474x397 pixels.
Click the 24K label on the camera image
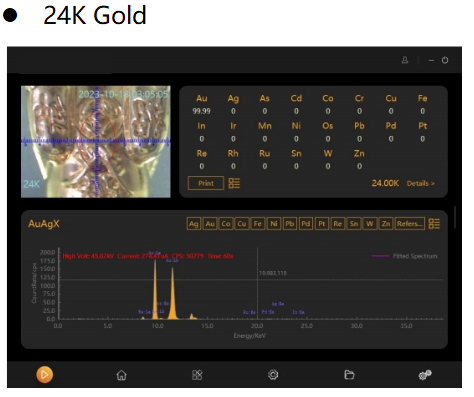click(31, 184)
